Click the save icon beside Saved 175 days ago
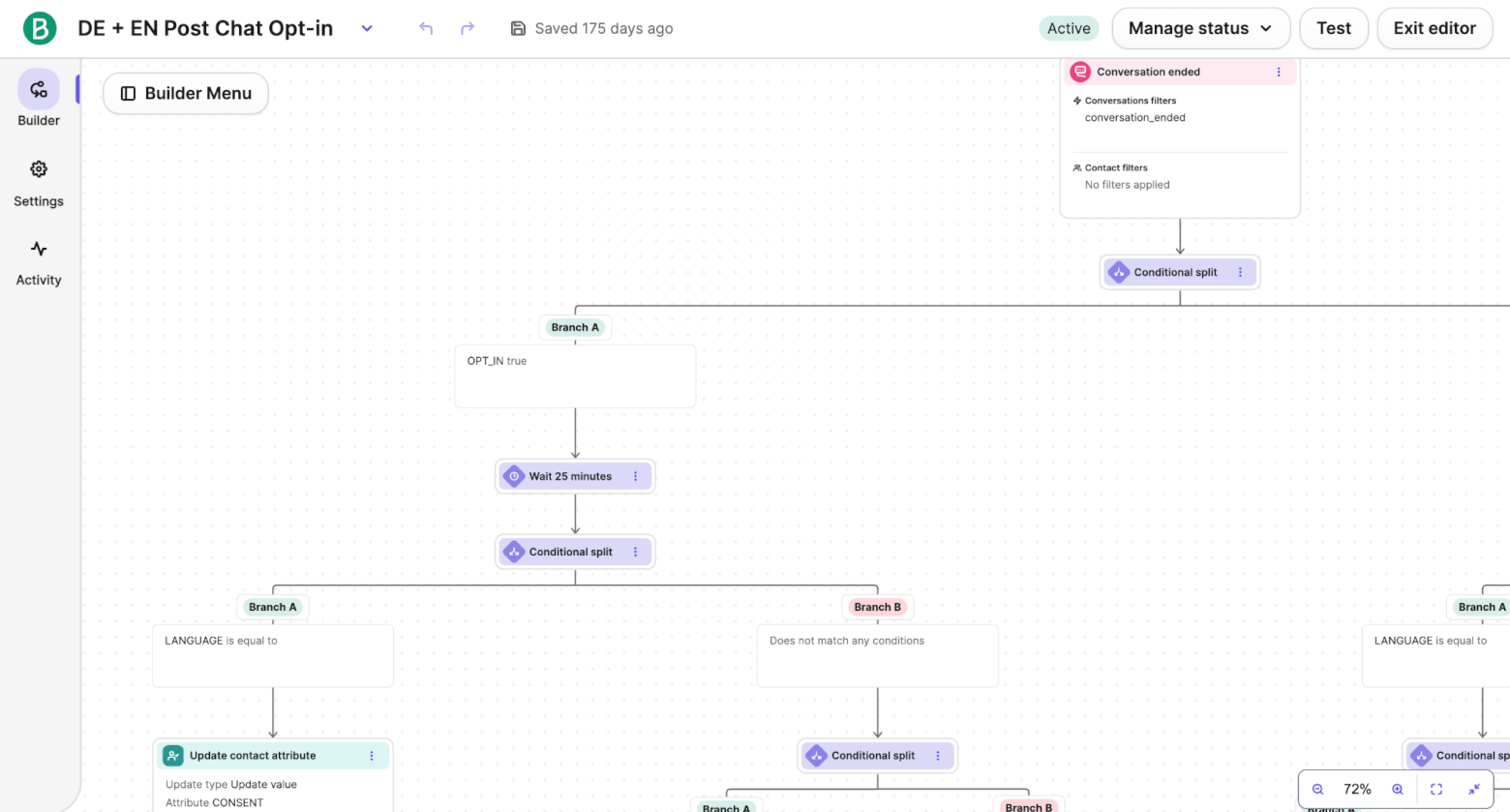The image size is (1510, 812). (518, 28)
